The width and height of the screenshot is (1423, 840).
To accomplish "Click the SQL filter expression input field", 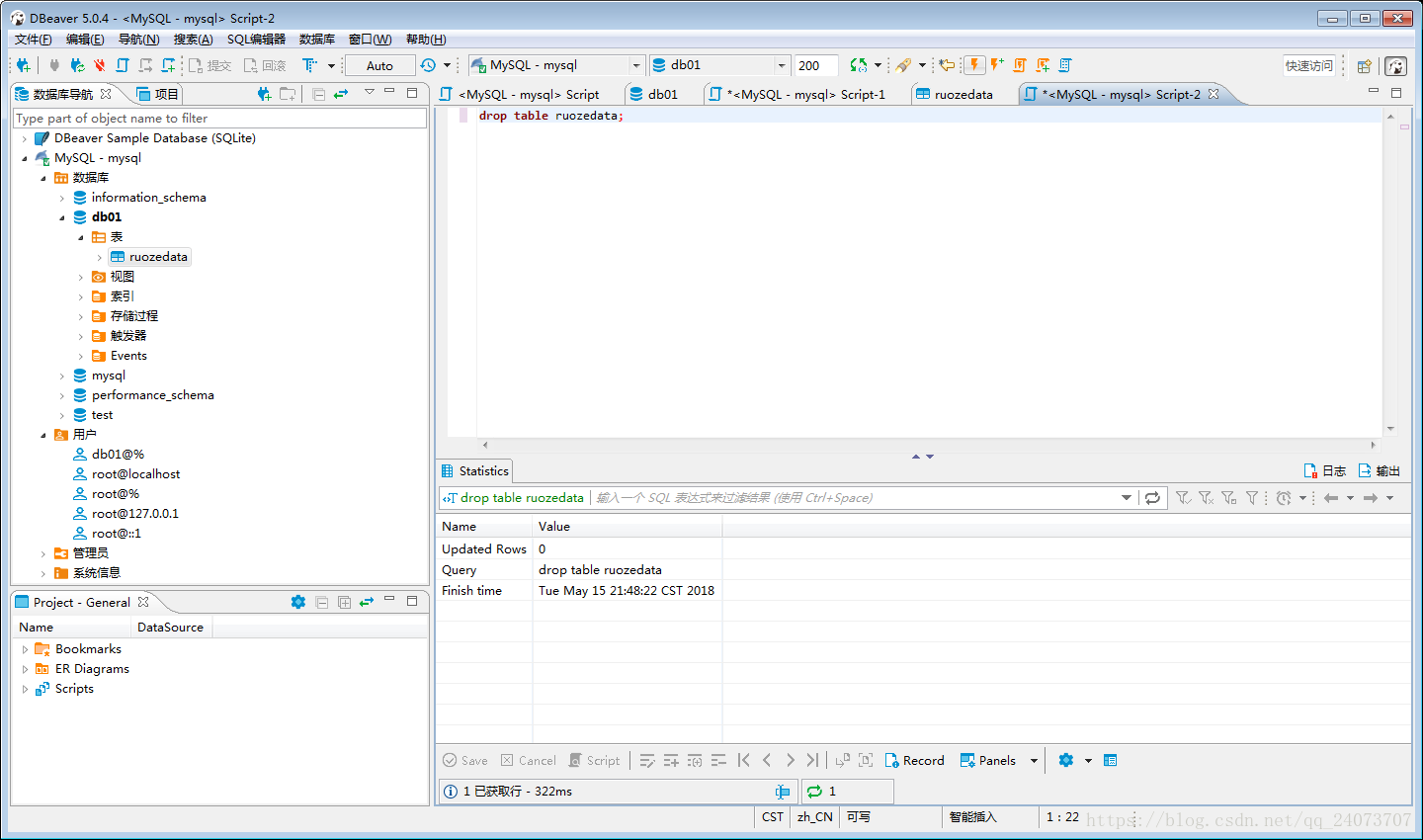I will pyautogui.click(x=855, y=498).
